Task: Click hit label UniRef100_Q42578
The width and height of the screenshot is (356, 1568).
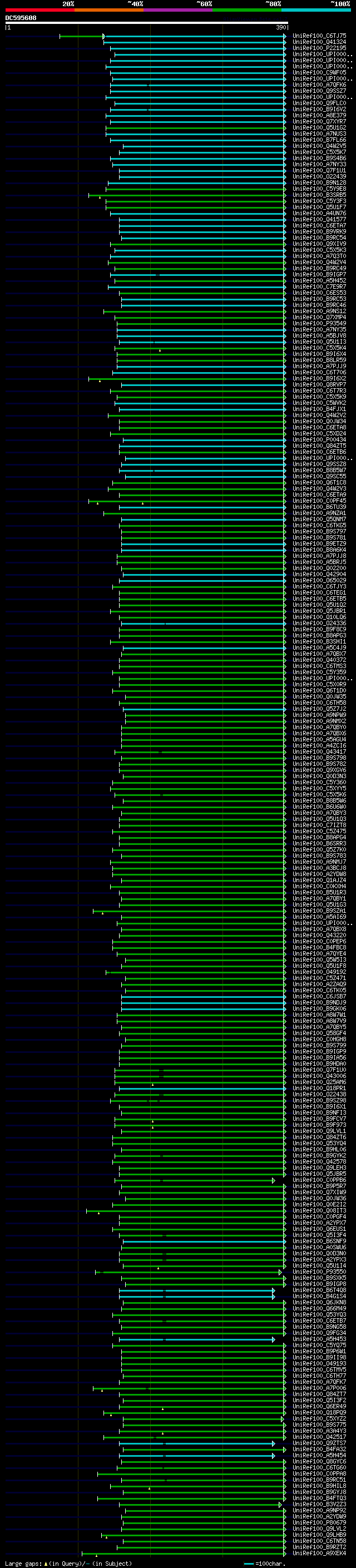Action: coord(319,1161)
